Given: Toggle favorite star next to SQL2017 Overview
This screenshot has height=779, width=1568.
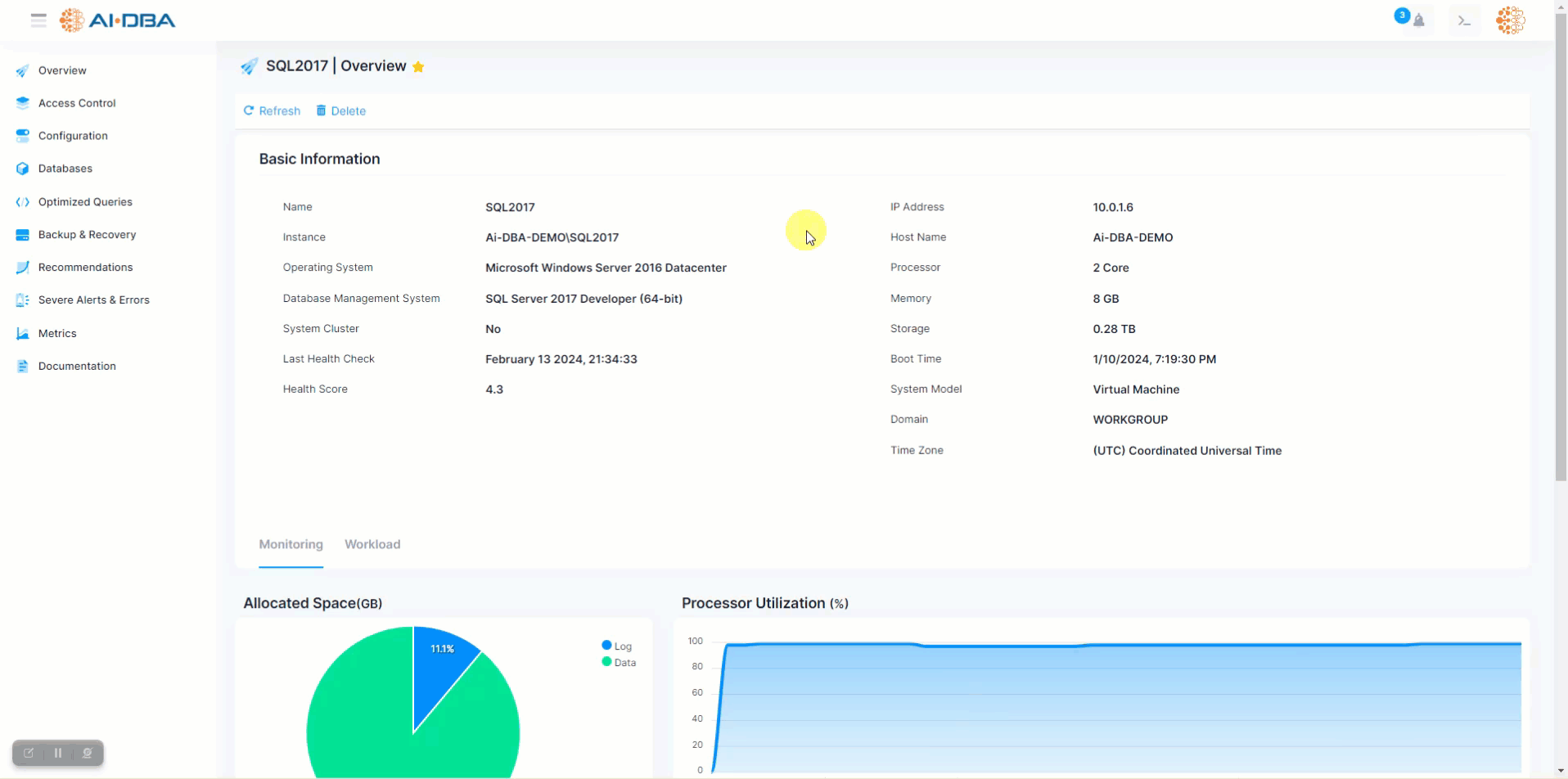Looking at the screenshot, I should pos(419,66).
